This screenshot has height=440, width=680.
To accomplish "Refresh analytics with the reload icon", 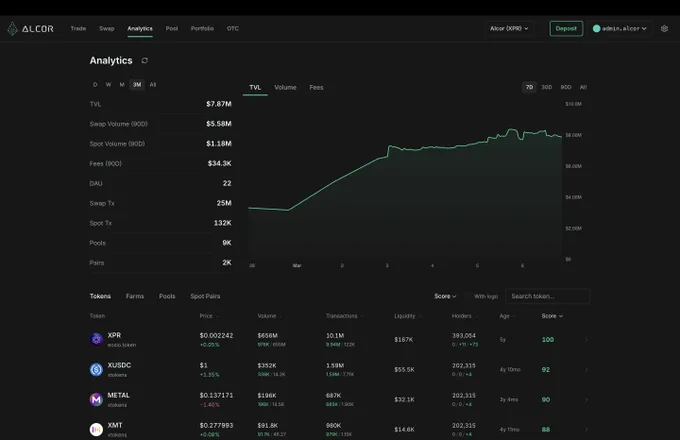I will 145,61.
